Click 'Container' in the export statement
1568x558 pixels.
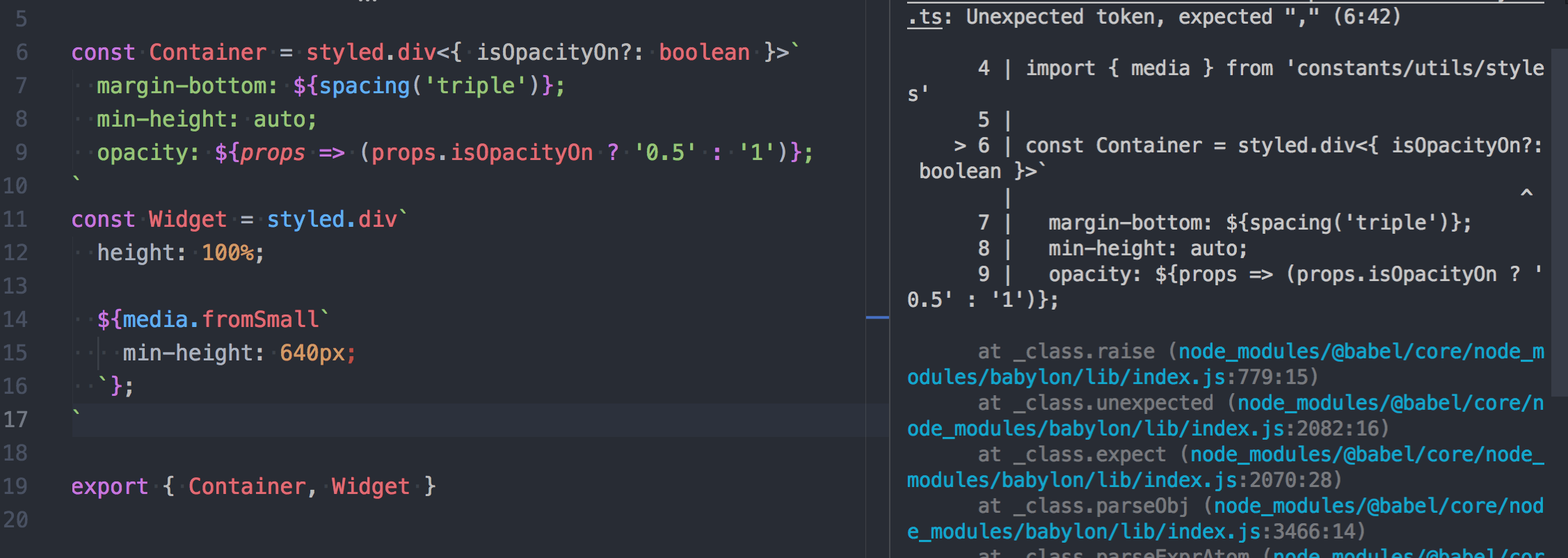[x=247, y=486]
